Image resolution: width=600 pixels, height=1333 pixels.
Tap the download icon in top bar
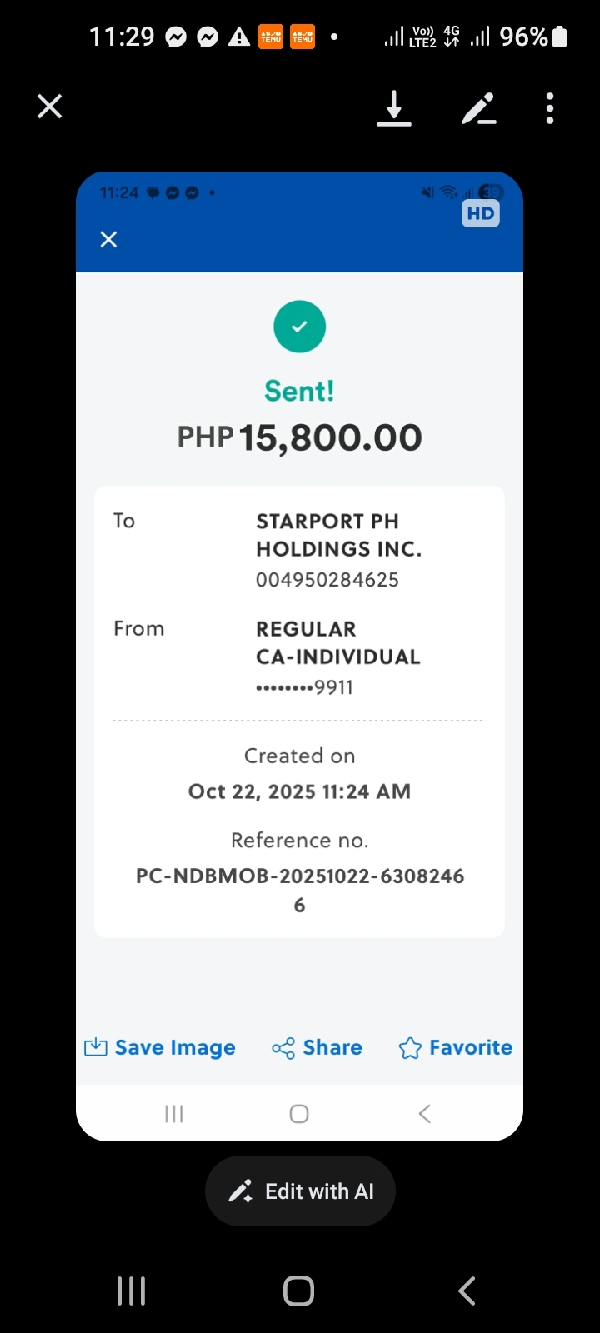click(394, 108)
